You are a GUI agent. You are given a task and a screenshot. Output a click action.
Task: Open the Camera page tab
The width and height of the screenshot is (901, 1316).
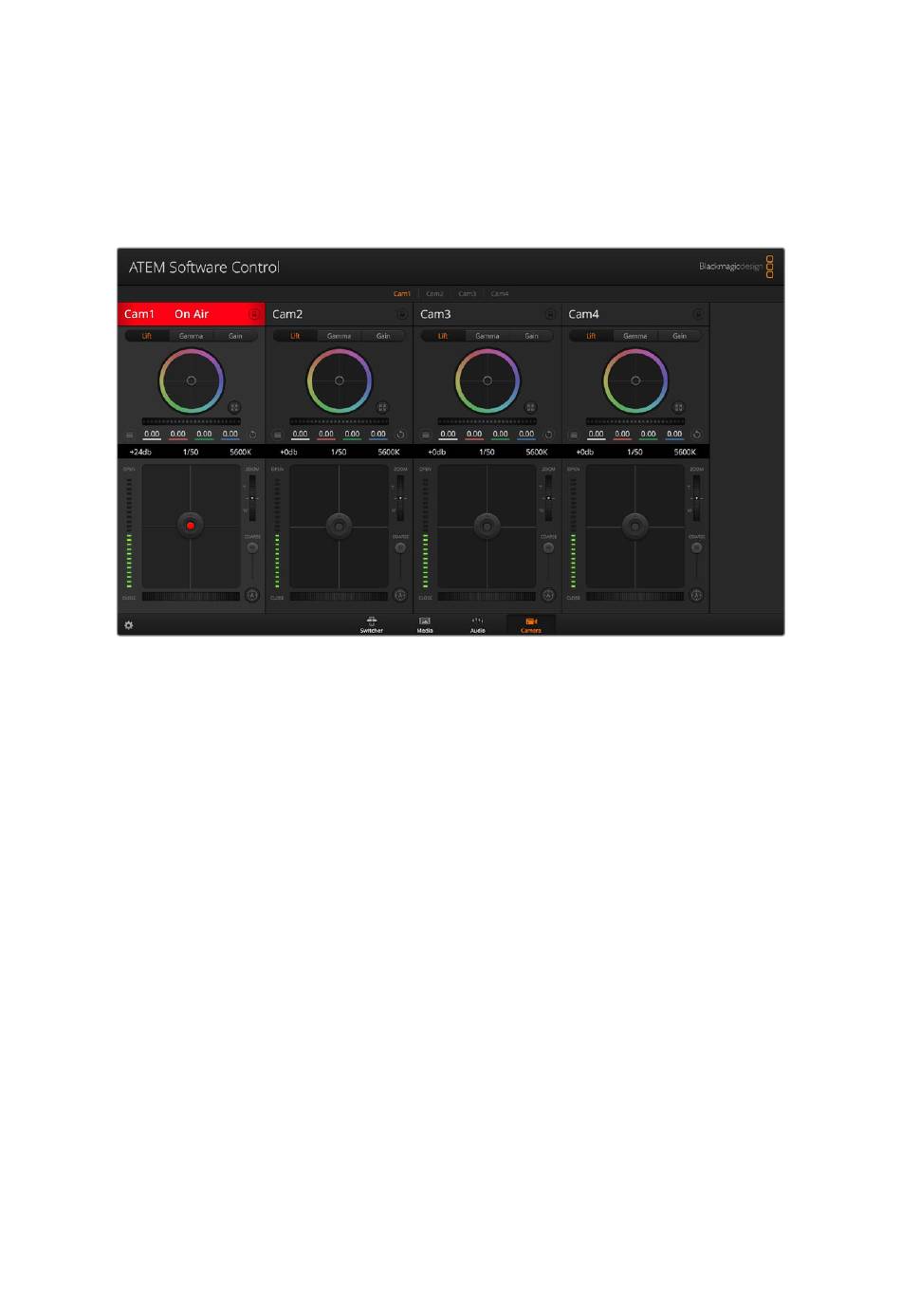pos(531,625)
